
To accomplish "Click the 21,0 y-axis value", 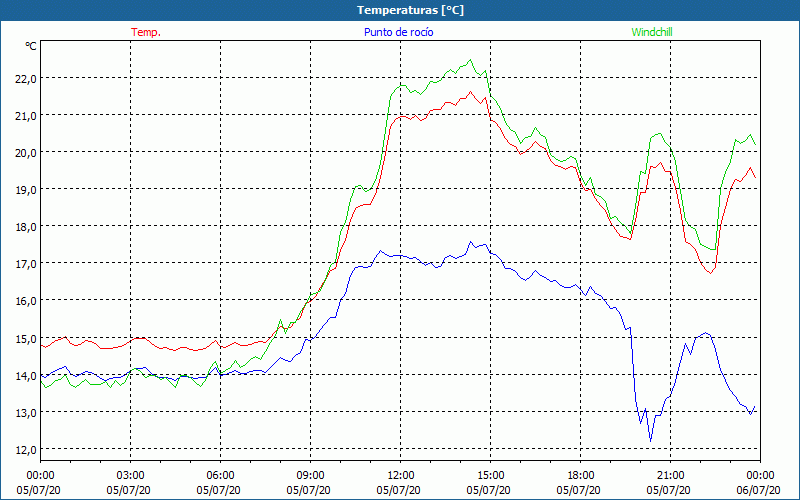I will point(26,116).
